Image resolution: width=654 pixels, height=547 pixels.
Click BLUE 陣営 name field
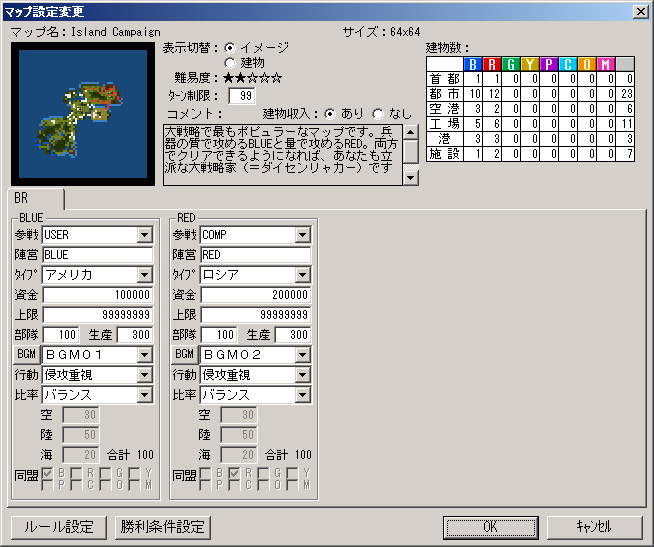click(x=98, y=255)
